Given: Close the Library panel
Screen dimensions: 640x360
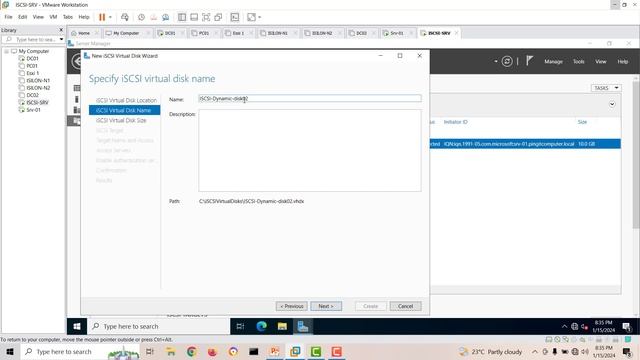Looking at the screenshot, I should (x=61, y=30).
